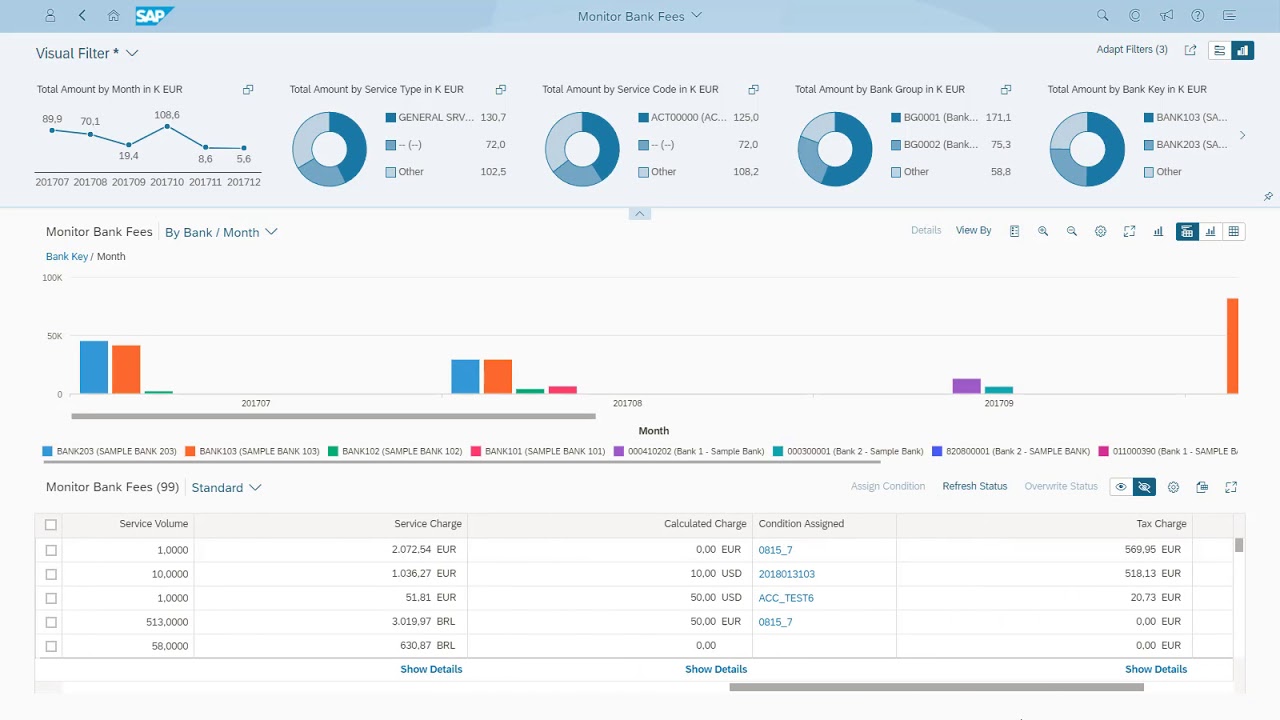This screenshot has height=720, width=1280.
Task: Open value help for Amount by Bank Group
Action: [x=1006, y=90]
